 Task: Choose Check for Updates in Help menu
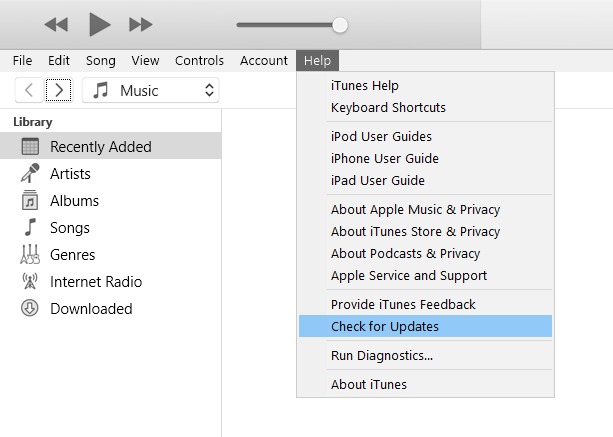385,326
